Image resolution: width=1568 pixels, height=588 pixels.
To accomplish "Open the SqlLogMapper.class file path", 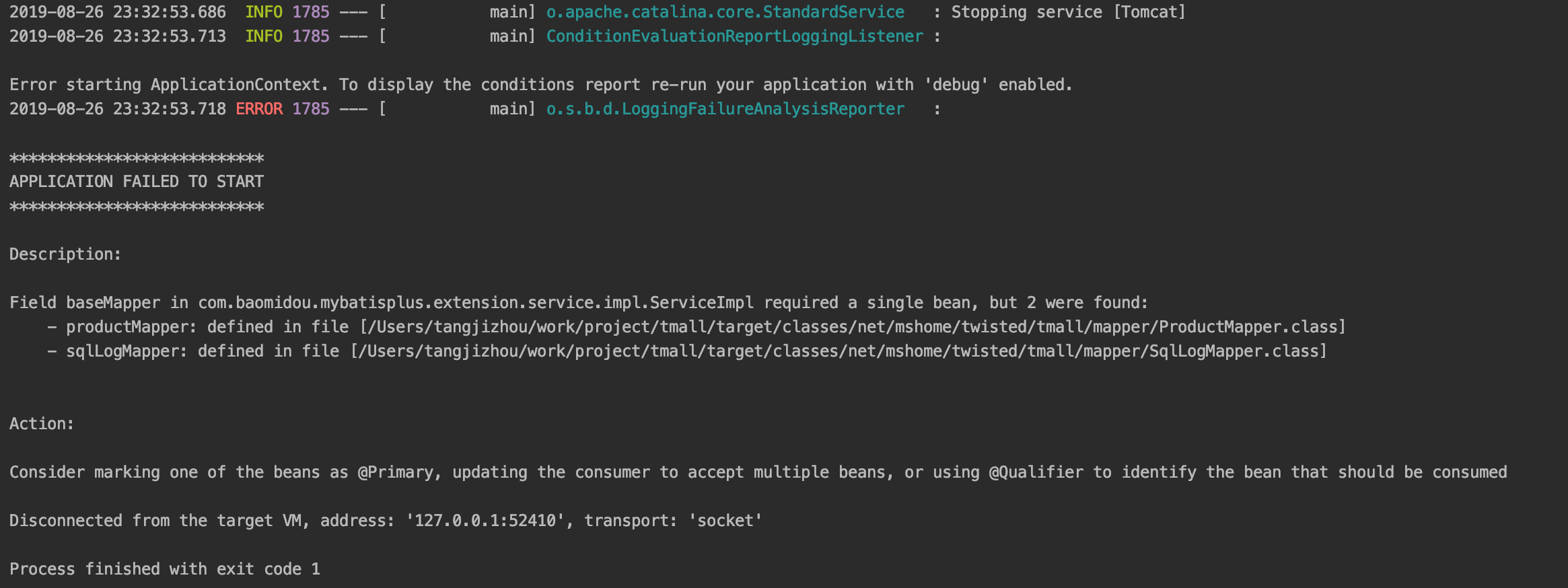I will click(839, 351).
